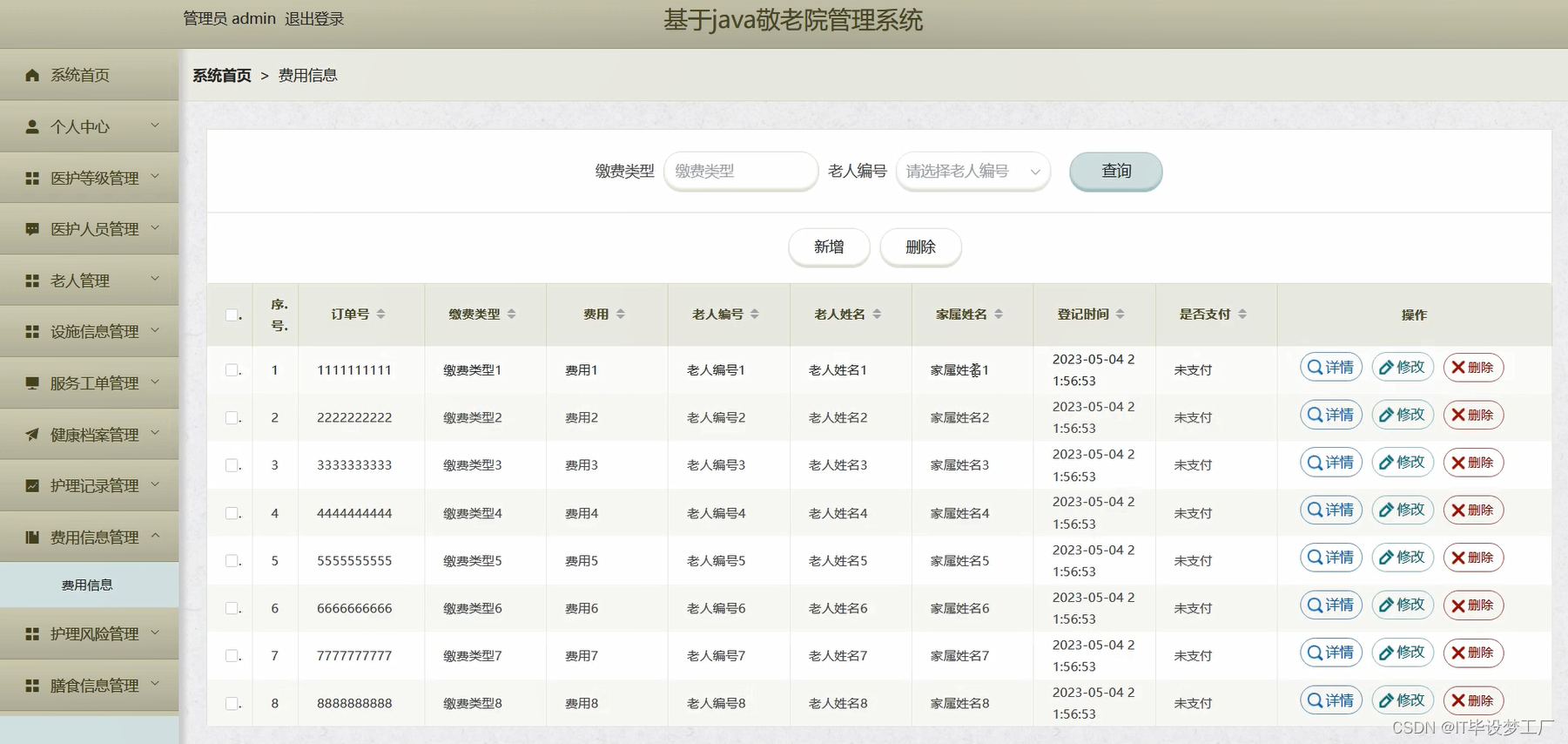
Task: Click 删除 for order 6666666666
Action: click(1473, 605)
